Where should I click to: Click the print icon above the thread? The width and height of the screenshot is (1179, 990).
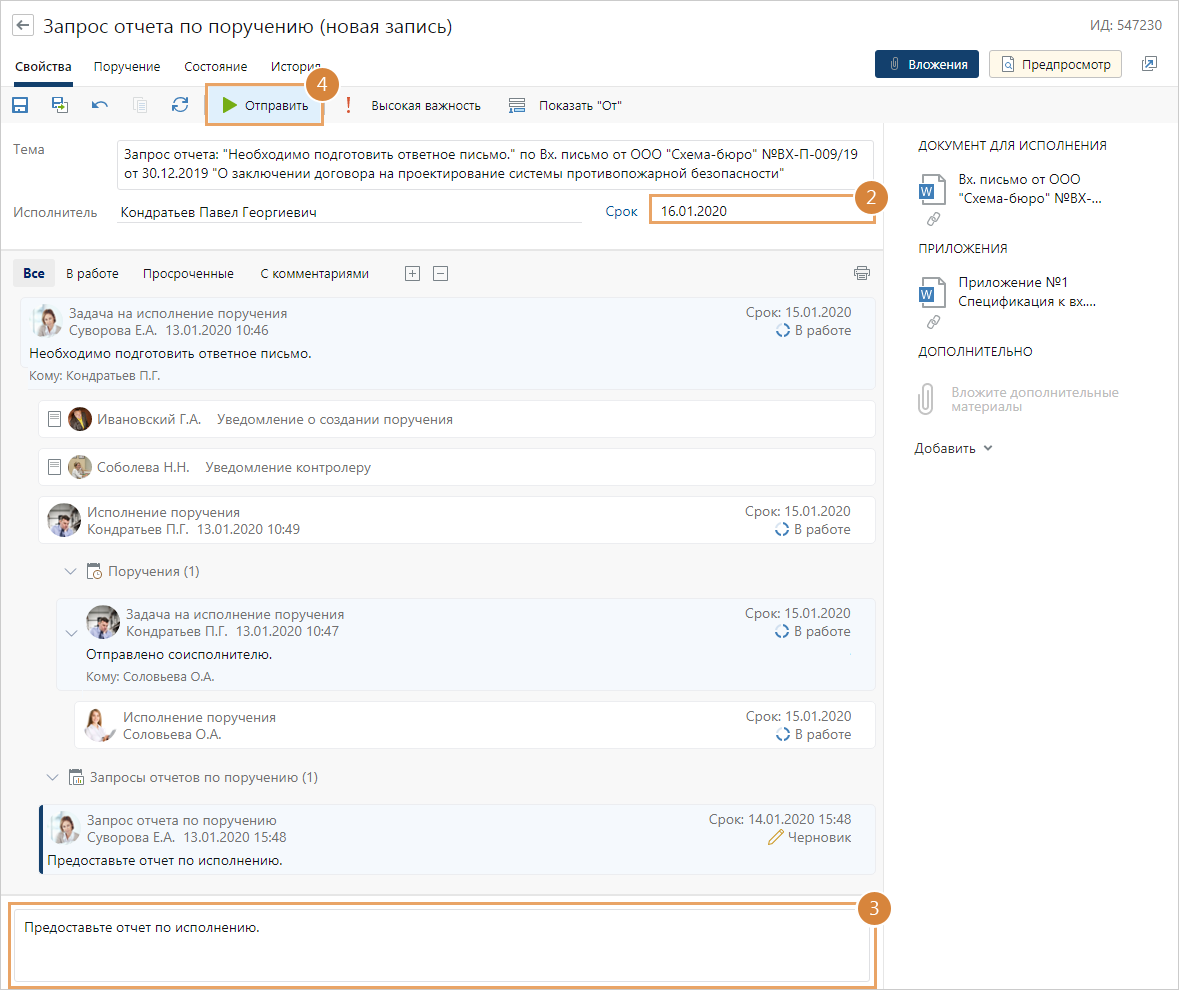pos(862,273)
